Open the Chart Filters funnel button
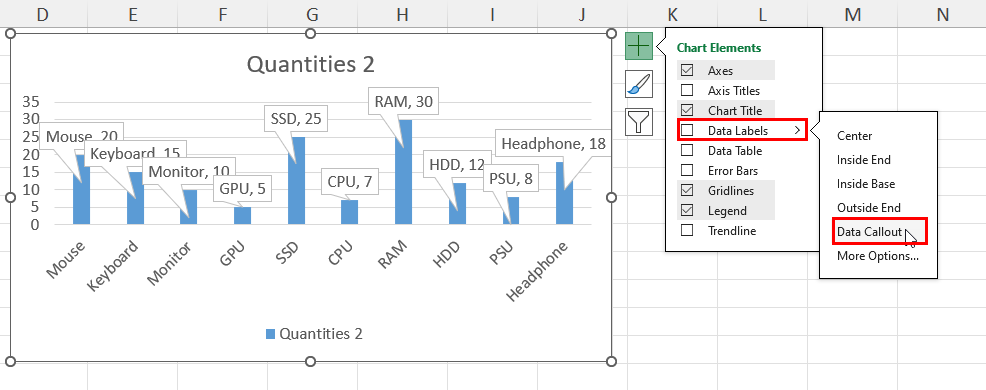Viewport: 986px width, 390px height. tap(639, 121)
